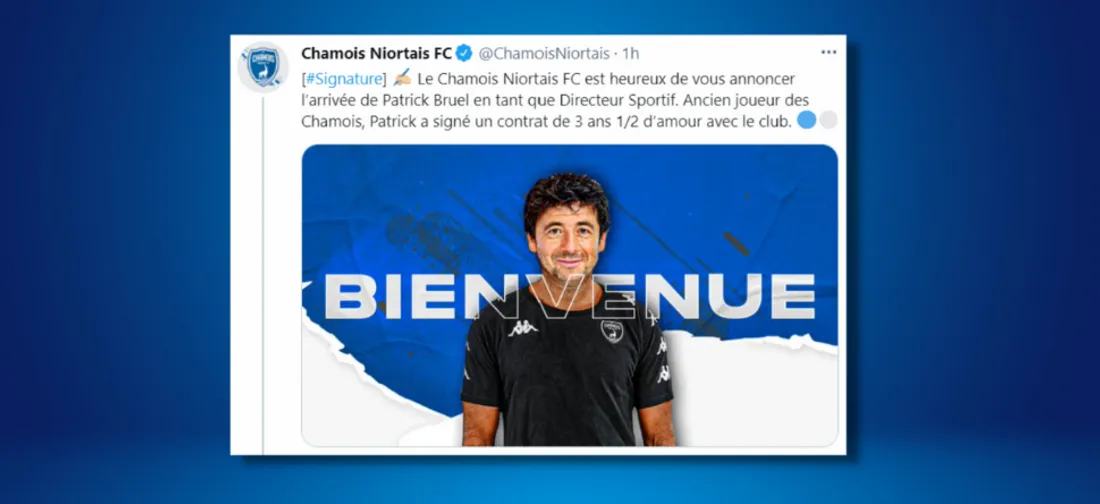Click the @ChamoisNiortais handle
This screenshot has width=1100, height=504.
[x=544, y=53]
